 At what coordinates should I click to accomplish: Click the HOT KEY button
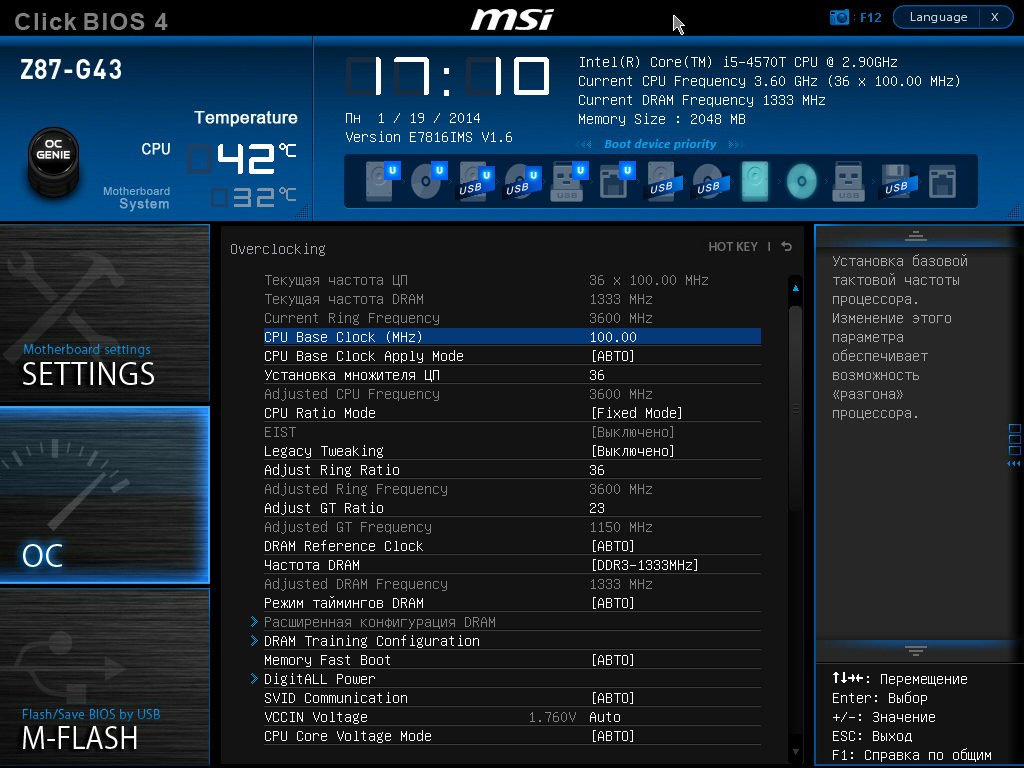point(733,247)
